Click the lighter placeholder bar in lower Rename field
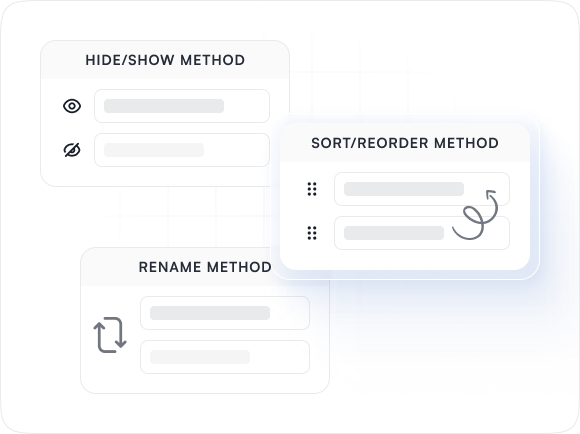Viewport: 580px width, 434px height. point(200,357)
